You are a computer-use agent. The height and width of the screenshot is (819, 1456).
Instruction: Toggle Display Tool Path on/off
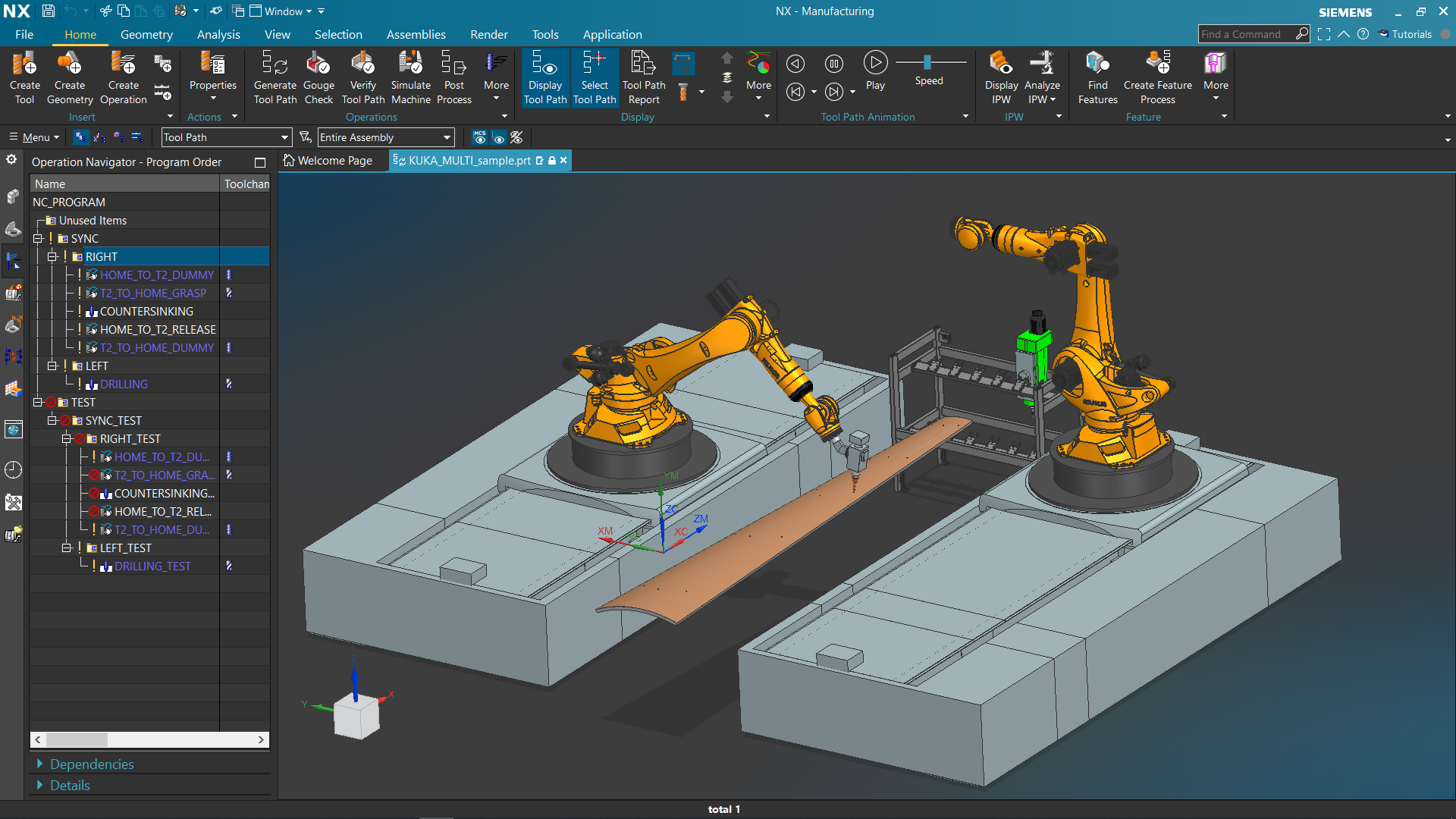click(545, 77)
